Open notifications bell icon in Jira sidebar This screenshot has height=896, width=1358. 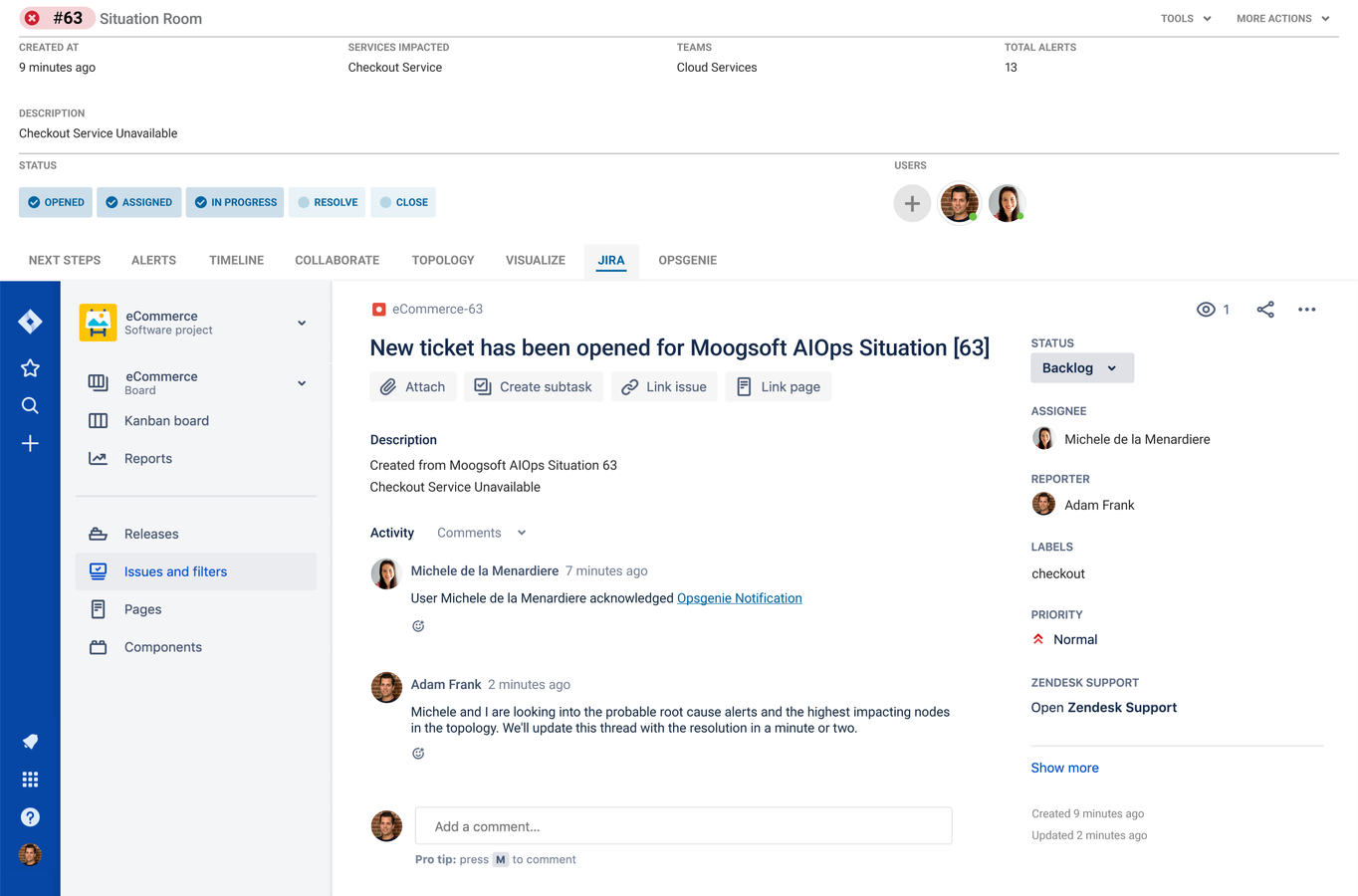point(30,742)
